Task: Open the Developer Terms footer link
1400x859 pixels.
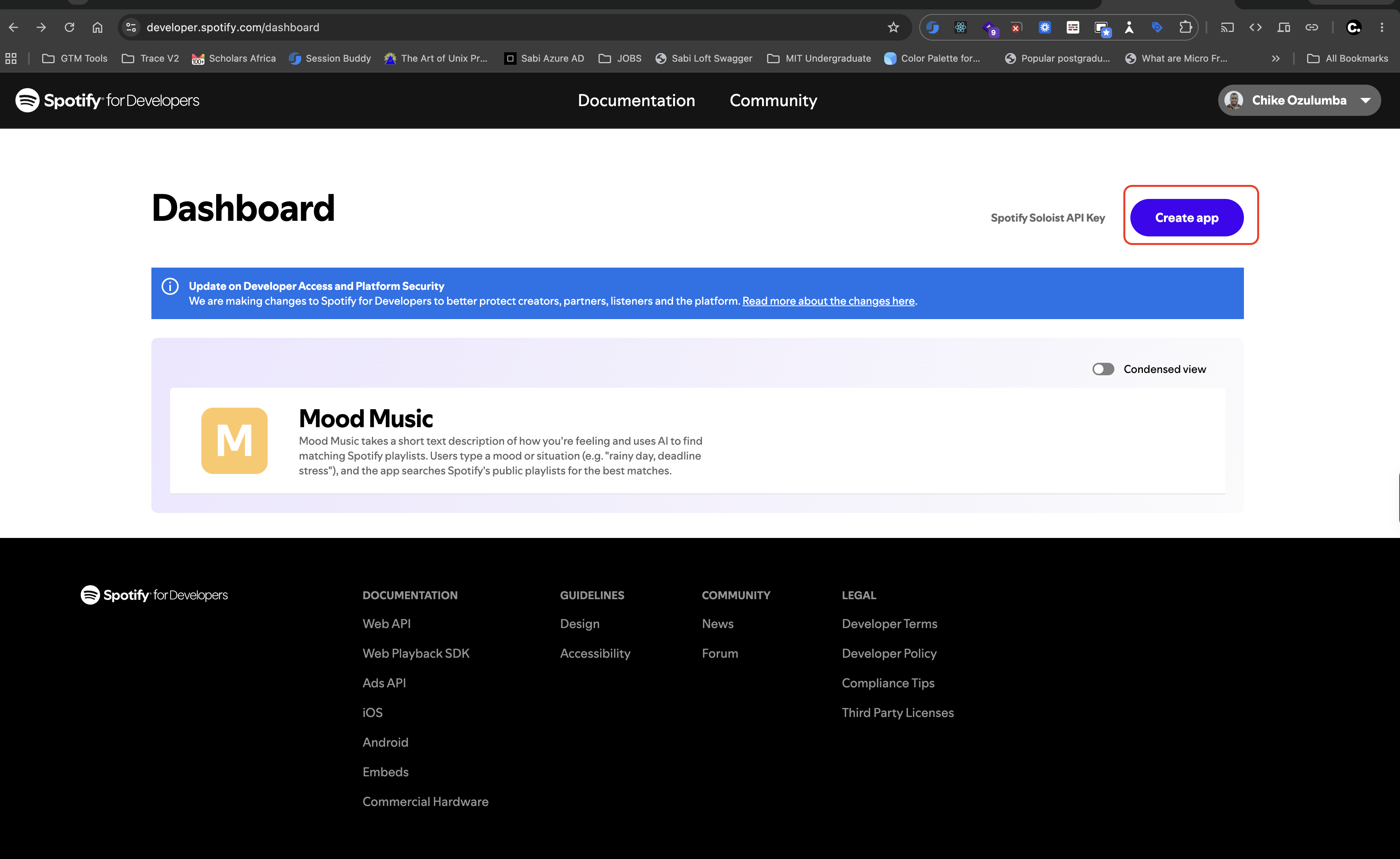Action: [889, 624]
